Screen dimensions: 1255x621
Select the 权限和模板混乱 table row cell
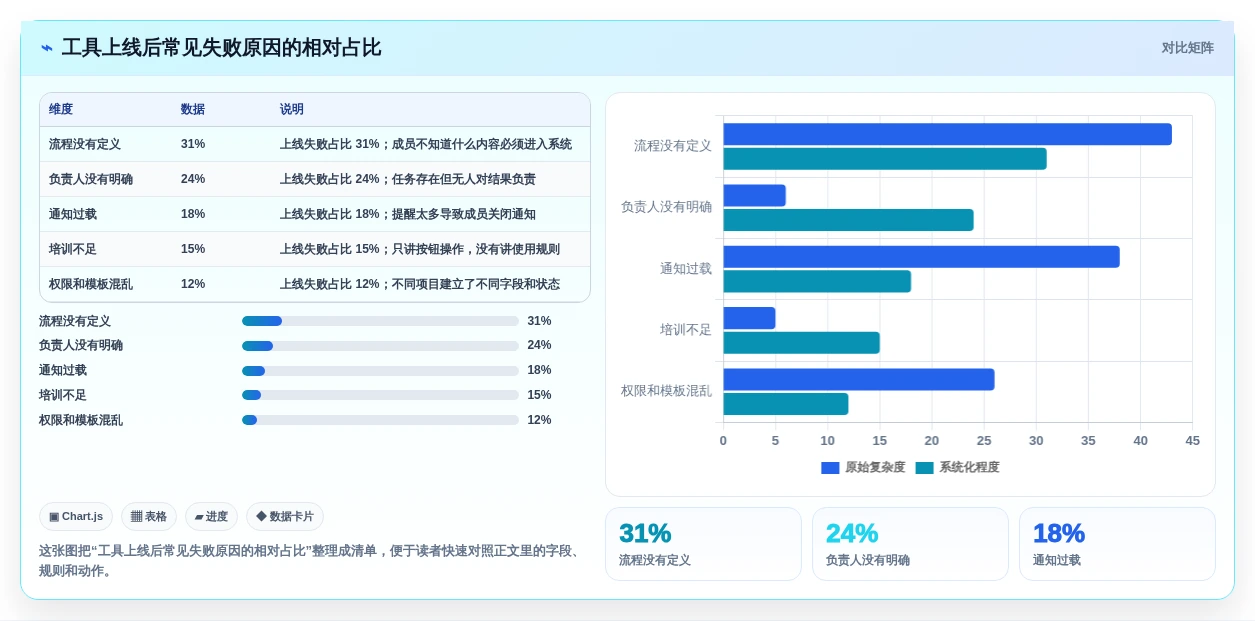click(x=91, y=284)
